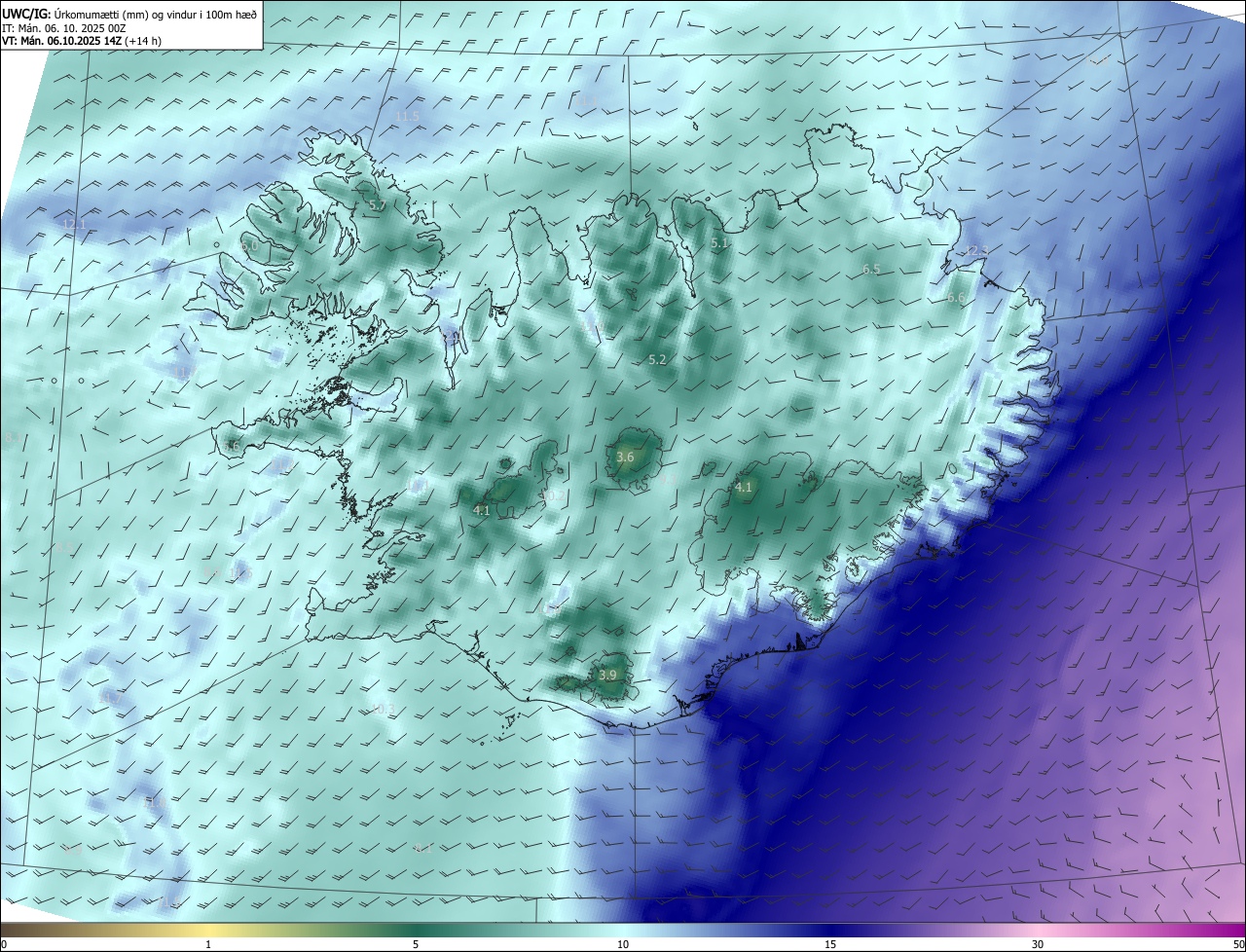
Task: Click the 10.3 value south of the southwest coast
Action: click(x=384, y=709)
